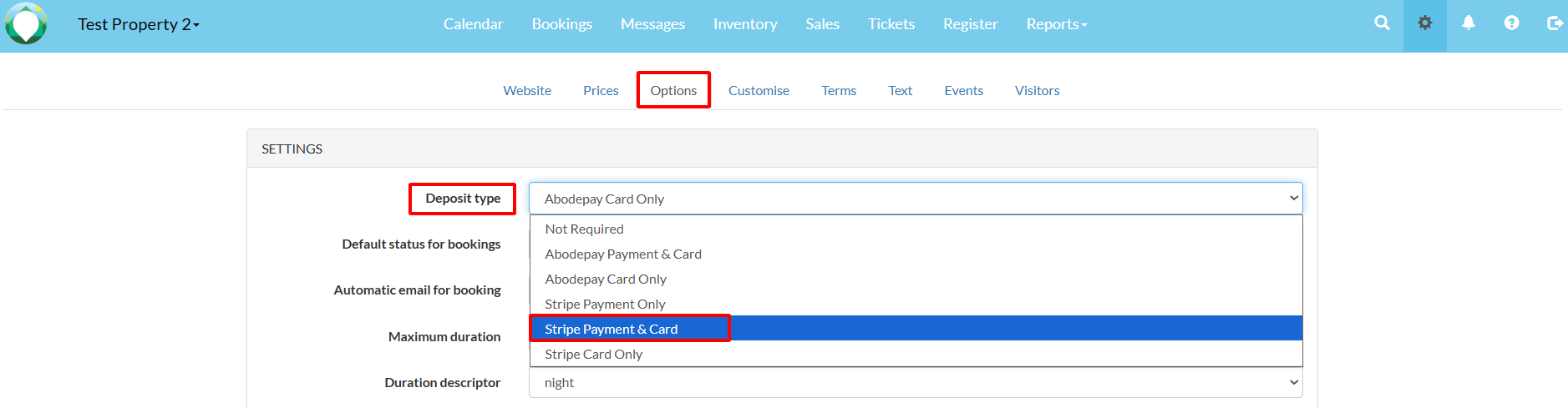Image resolution: width=1568 pixels, height=408 pixels.
Task: Open the settings gear icon
Action: pyautogui.click(x=1425, y=23)
